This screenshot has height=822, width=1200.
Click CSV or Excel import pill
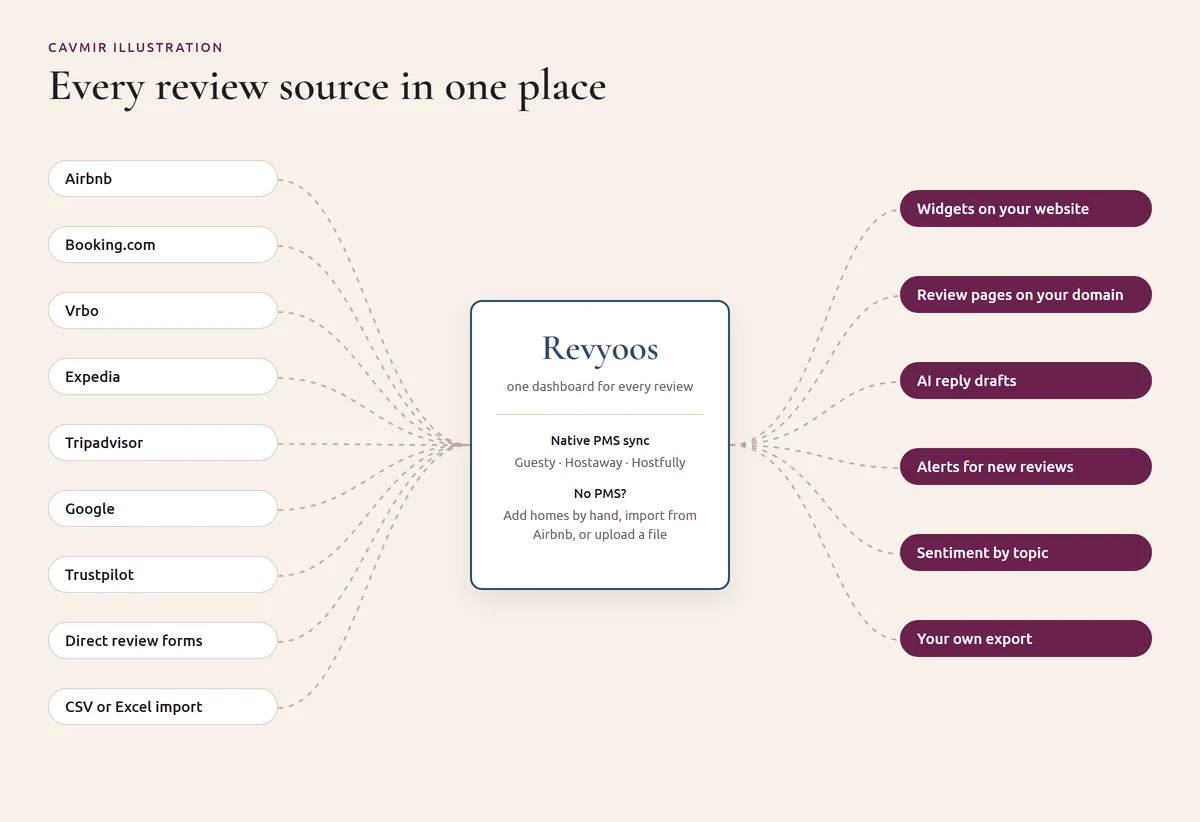163,707
